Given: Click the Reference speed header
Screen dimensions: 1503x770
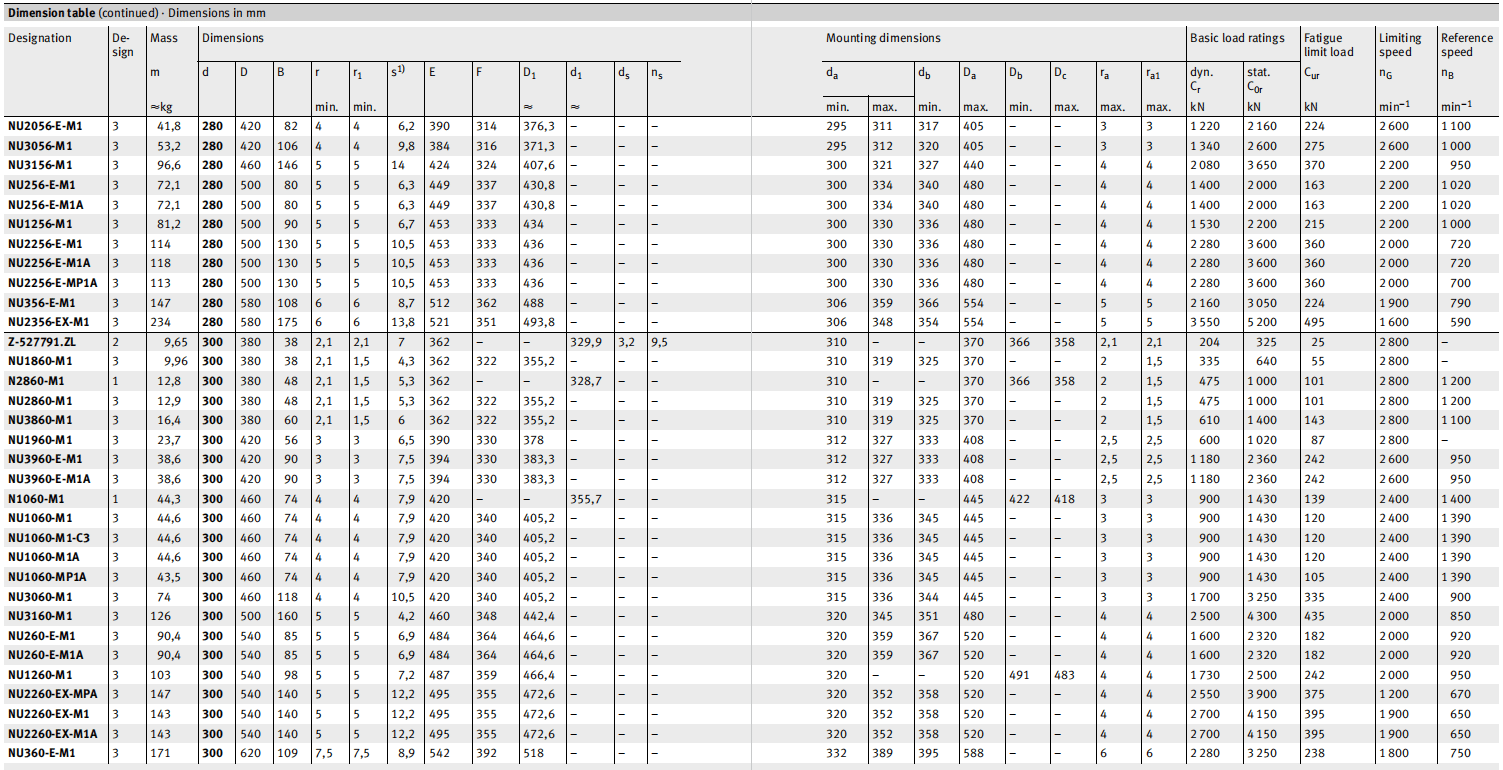Looking at the screenshot, I should tap(1465, 45).
